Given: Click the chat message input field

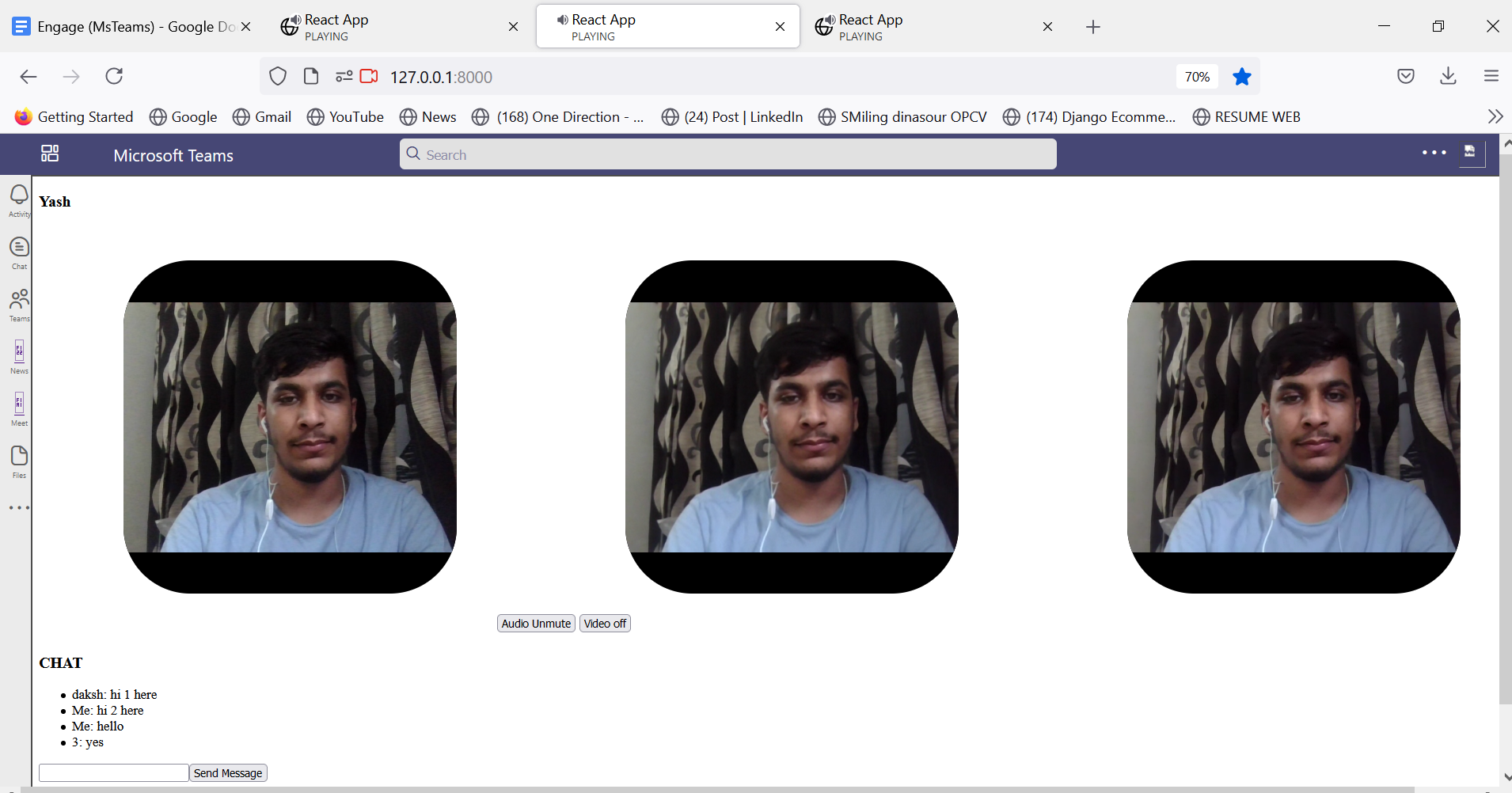Looking at the screenshot, I should [113, 772].
